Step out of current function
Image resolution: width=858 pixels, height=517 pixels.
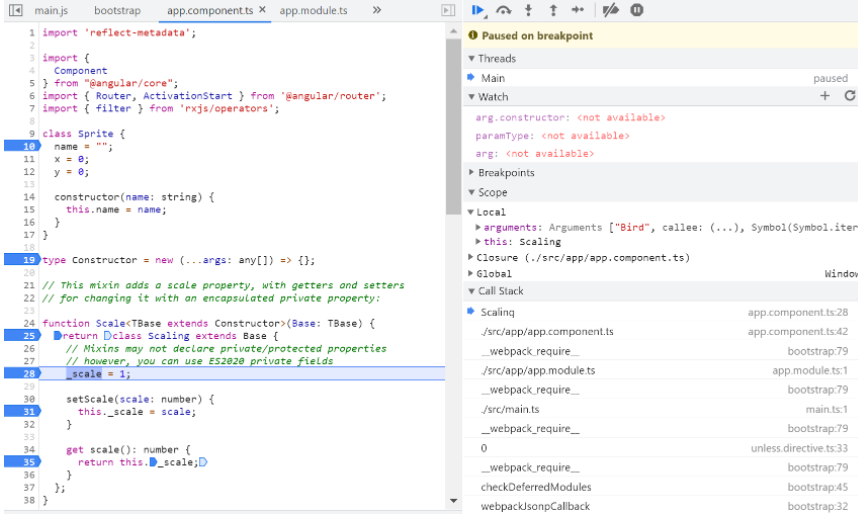pos(553,10)
